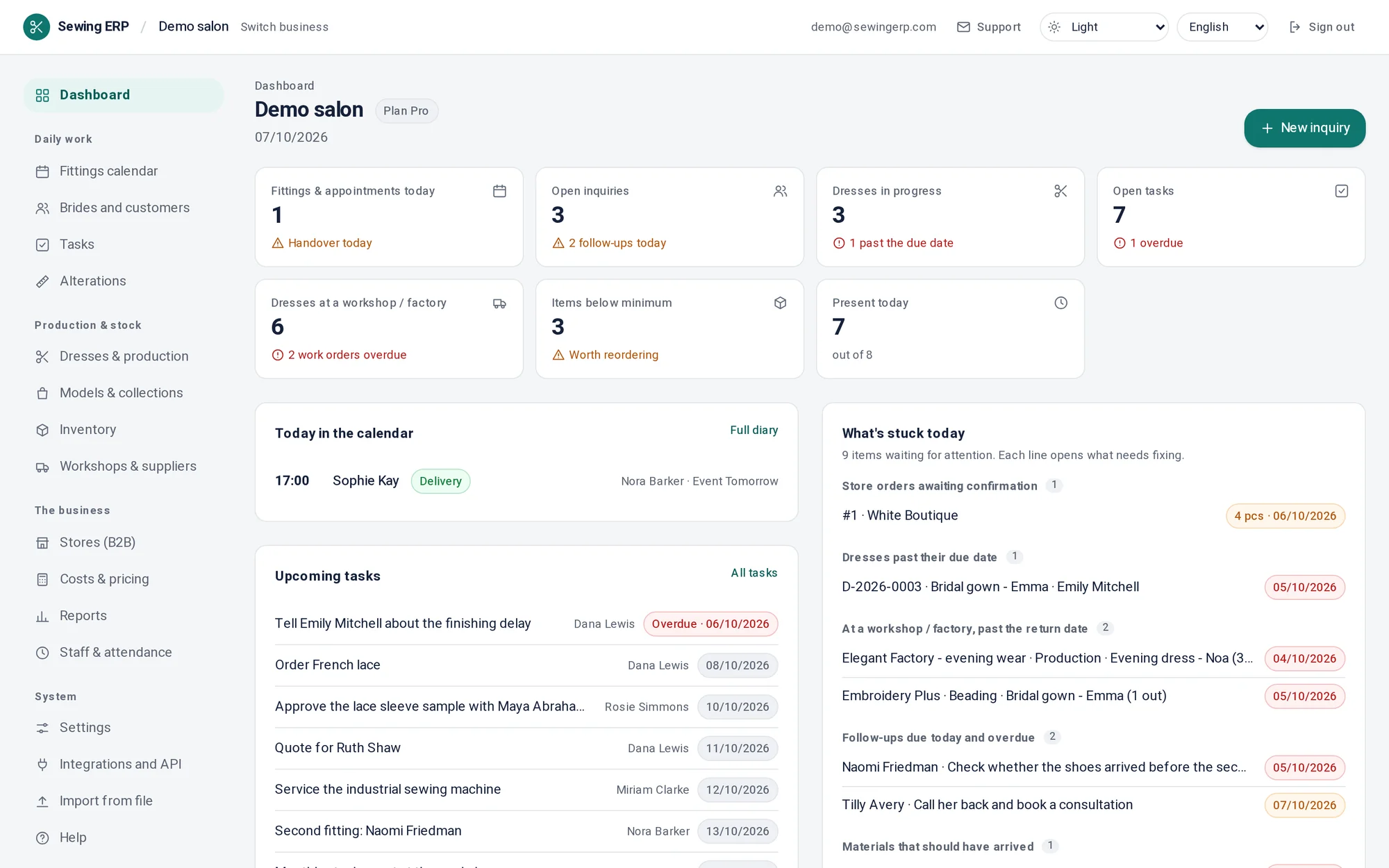Click the Workshops & suppliers truck icon
The width and height of the screenshot is (1389, 868).
(x=42, y=467)
